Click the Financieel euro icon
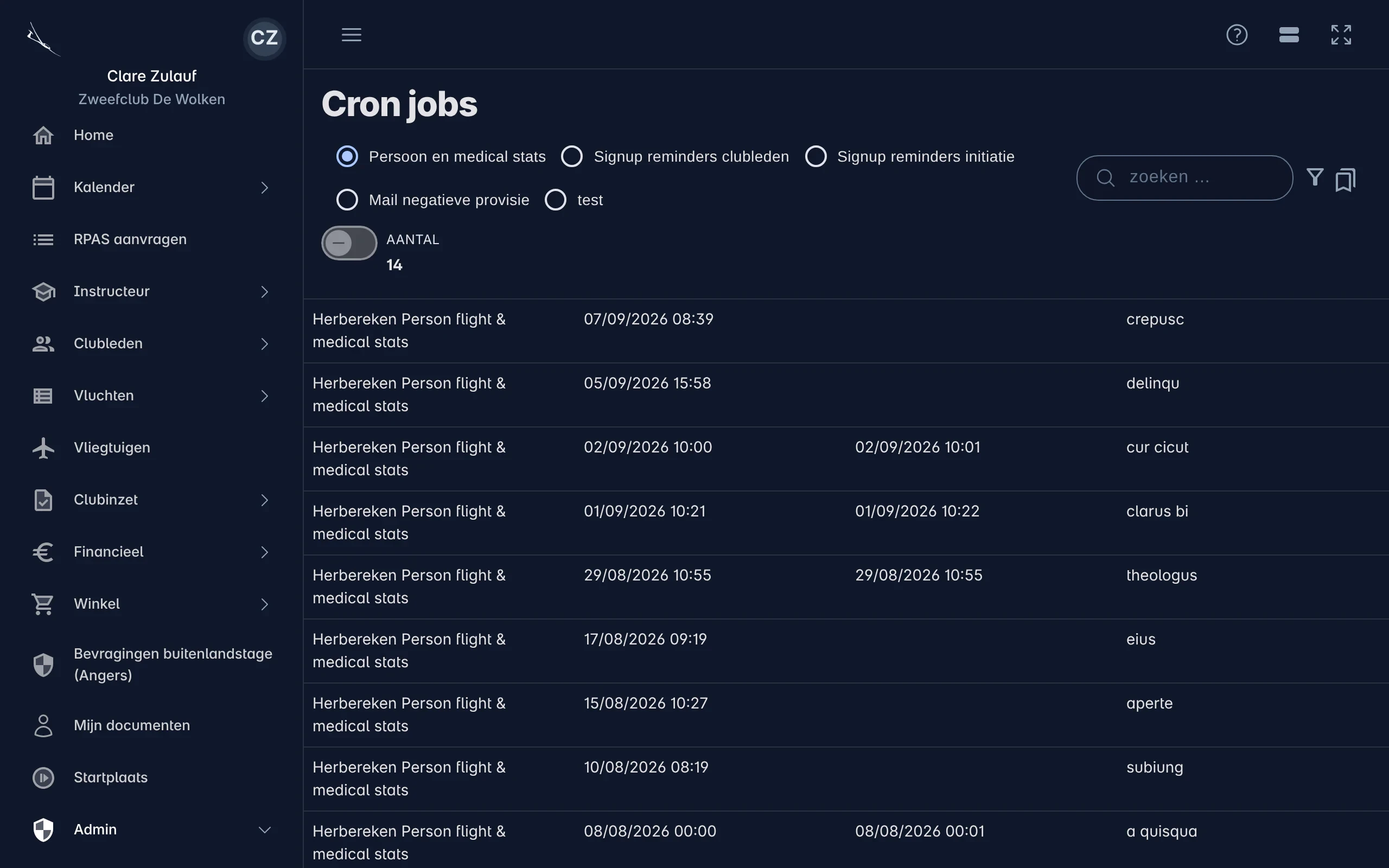1389x868 pixels. click(x=43, y=552)
